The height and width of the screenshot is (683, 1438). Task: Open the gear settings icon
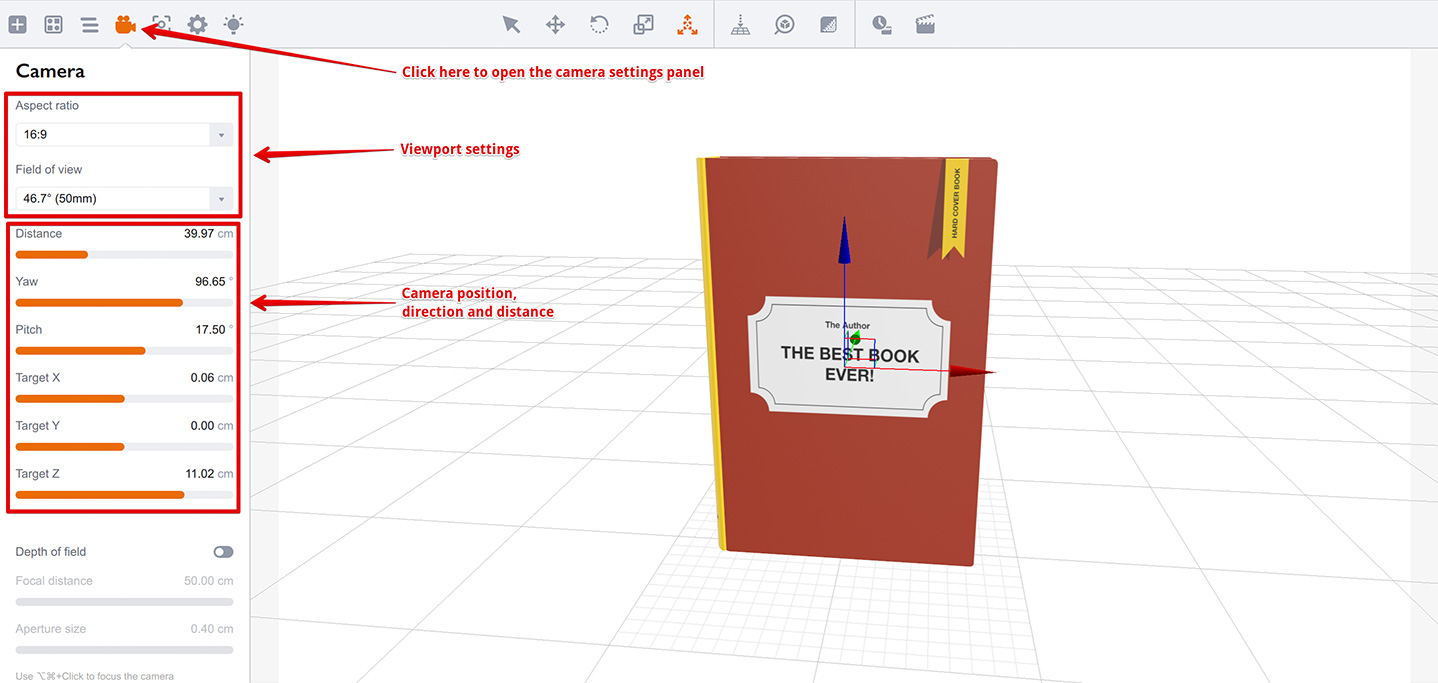coord(197,25)
